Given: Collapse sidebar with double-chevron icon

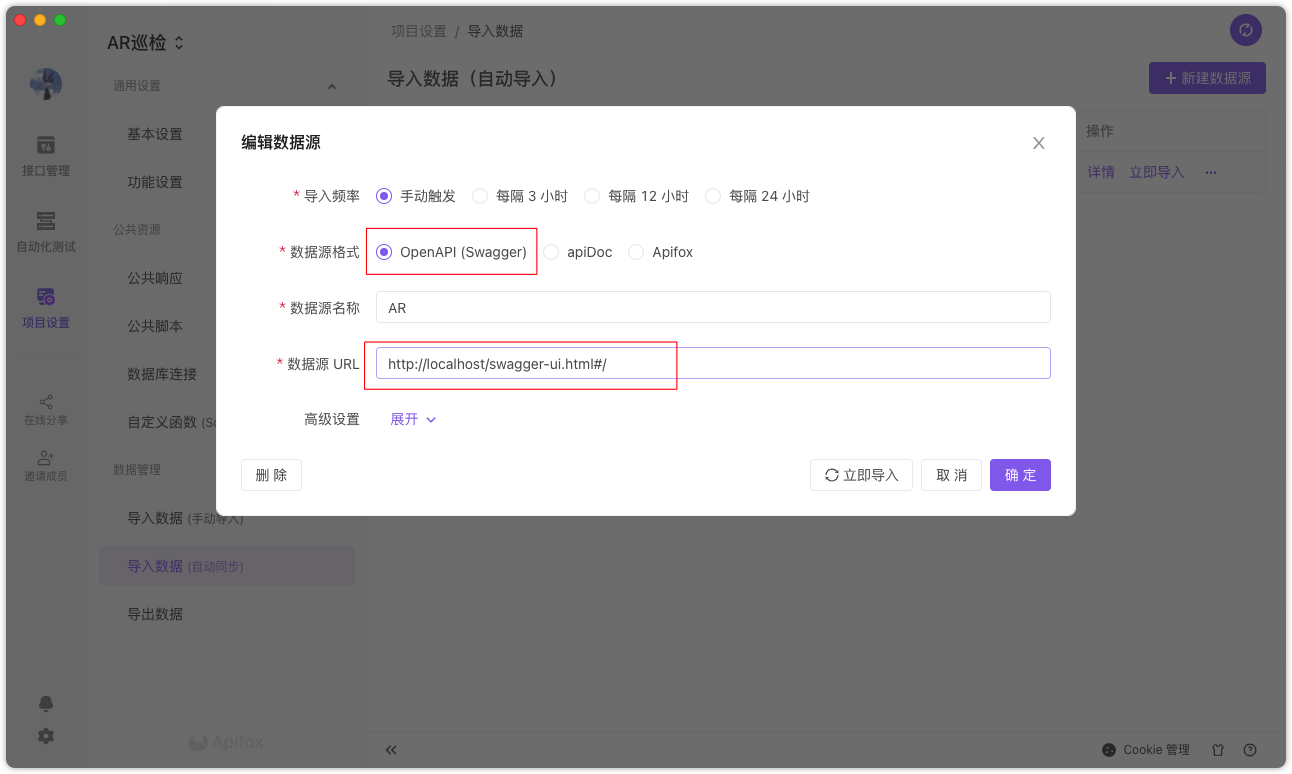Looking at the screenshot, I should [391, 749].
